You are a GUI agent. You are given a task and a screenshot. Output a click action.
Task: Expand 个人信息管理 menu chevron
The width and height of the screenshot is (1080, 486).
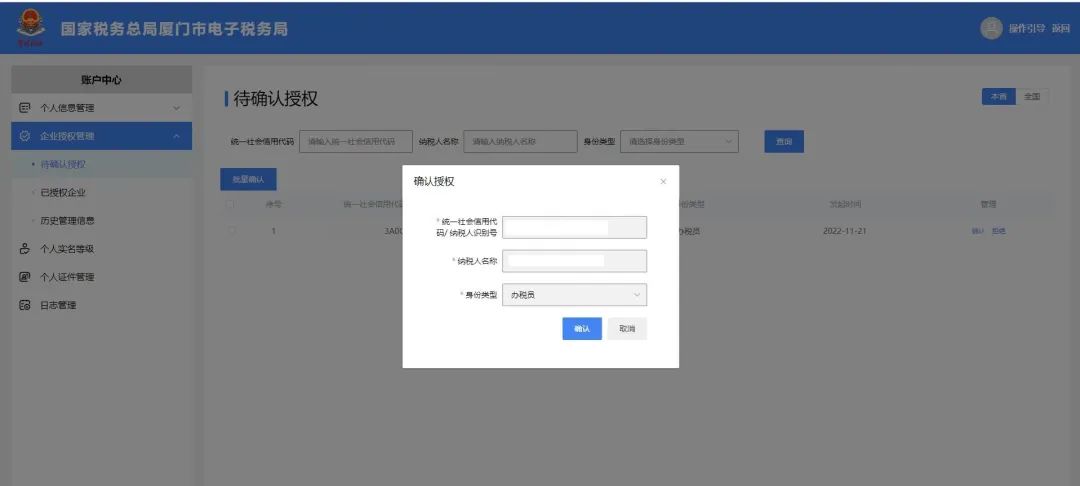[176, 108]
